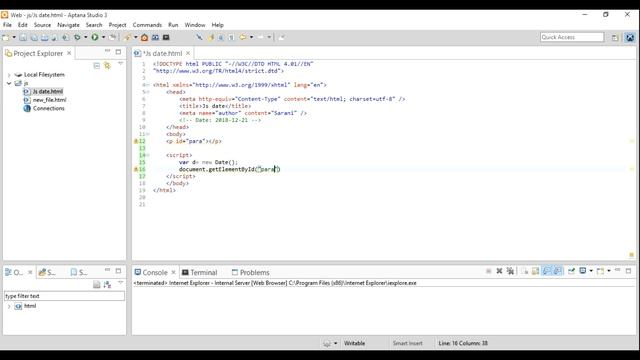Viewport: 640px width, 360px height.
Task: Click the blue icon beside the terminal icon
Action: point(155,37)
